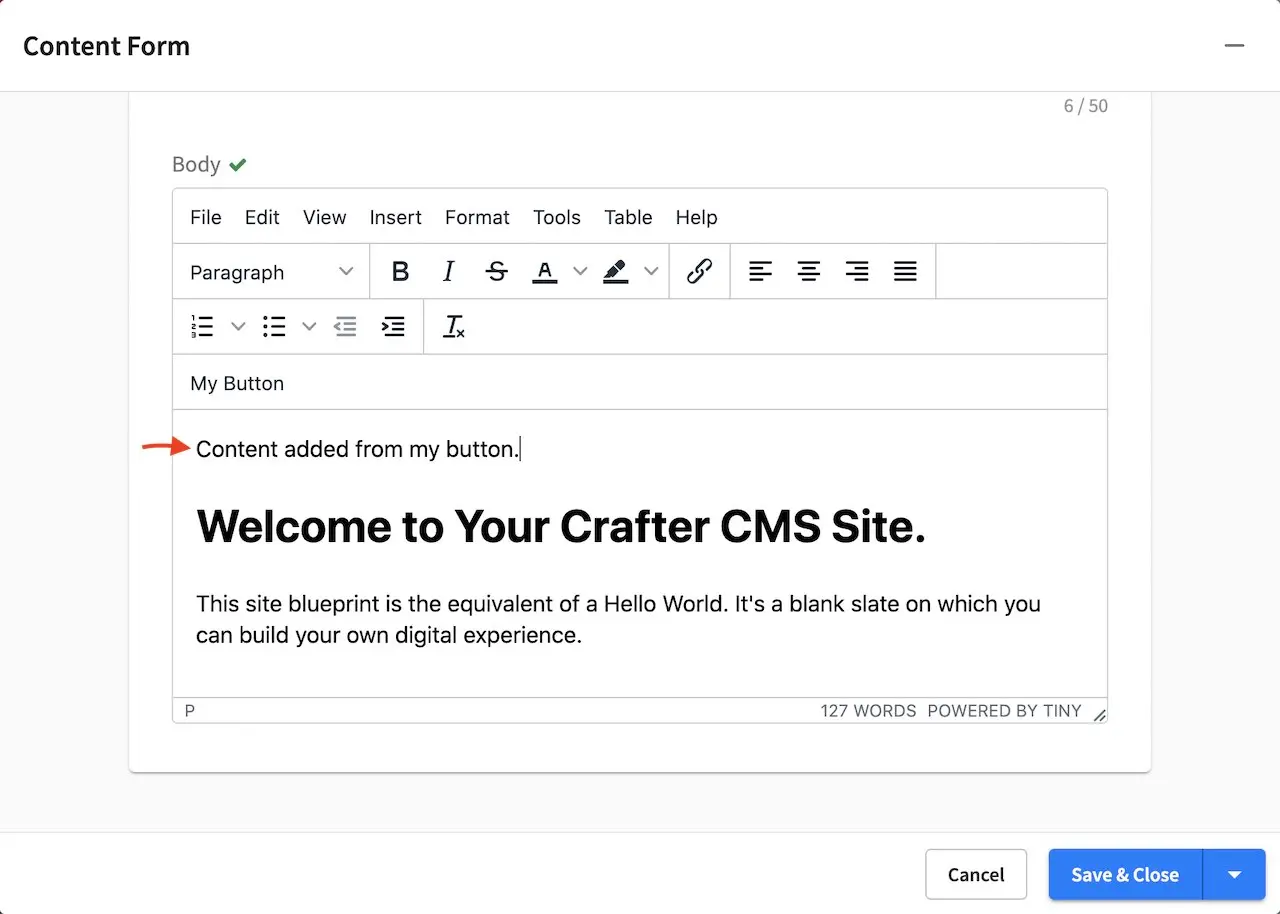1280x914 pixels.
Task: Insert a bullet list
Action: [x=274, y=327]
